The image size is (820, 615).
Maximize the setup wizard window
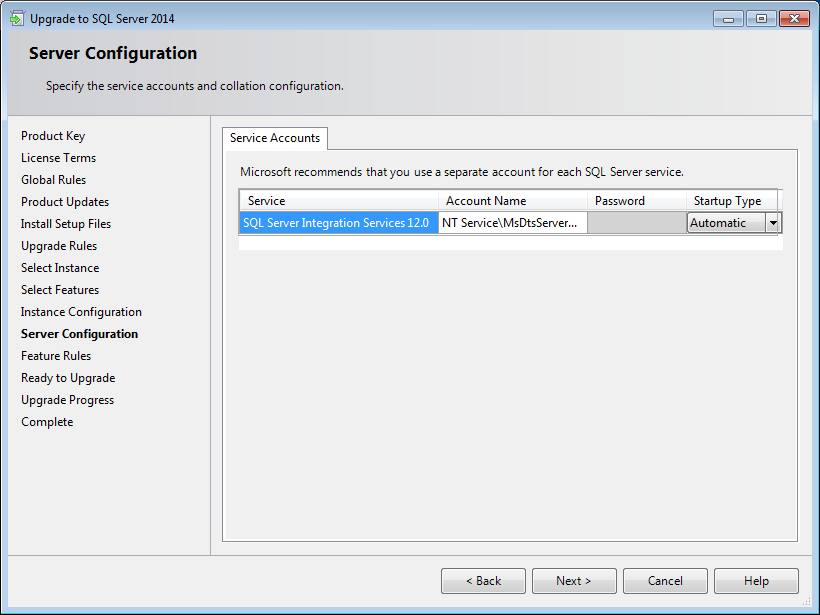pyautogui.click(x=761, y=19)
